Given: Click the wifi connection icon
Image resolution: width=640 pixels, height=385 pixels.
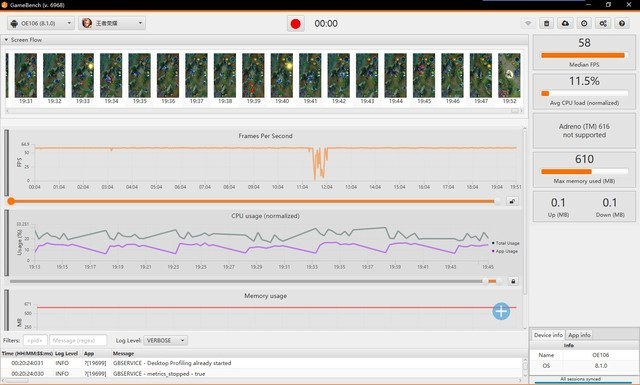Looking at the screenshot, I should coord(528,23).
